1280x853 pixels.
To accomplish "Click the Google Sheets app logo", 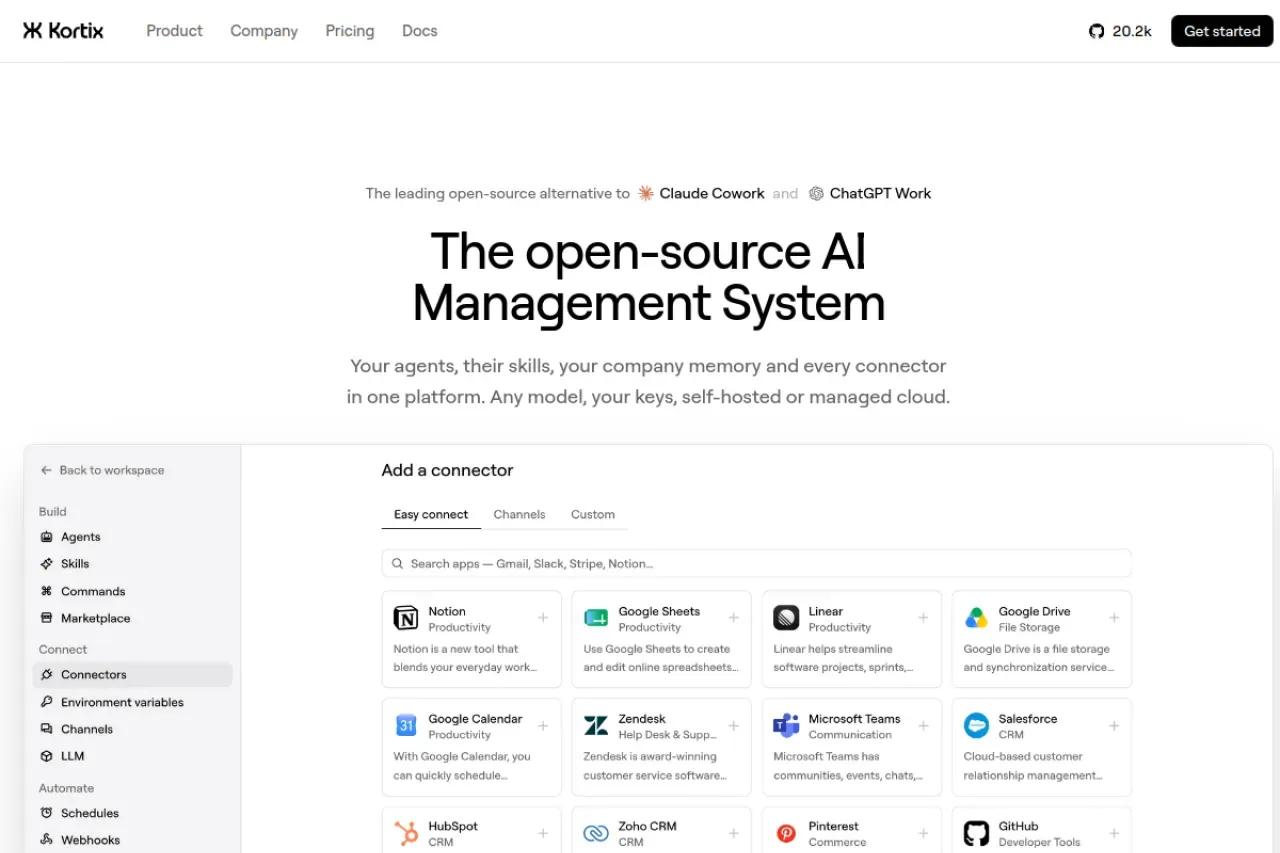I will pos(596,618).
